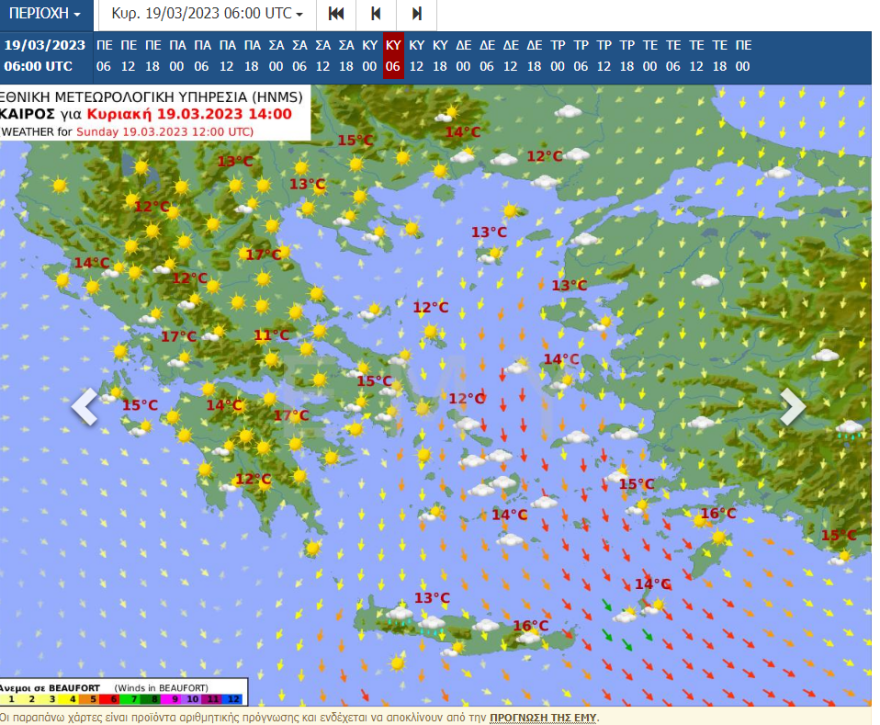Screen dimensions: 880x725
Task: Open the ΠΡΟΓΝΩΣΗ ΤΗΣ ΕΜΥ link
Action: 540,719
